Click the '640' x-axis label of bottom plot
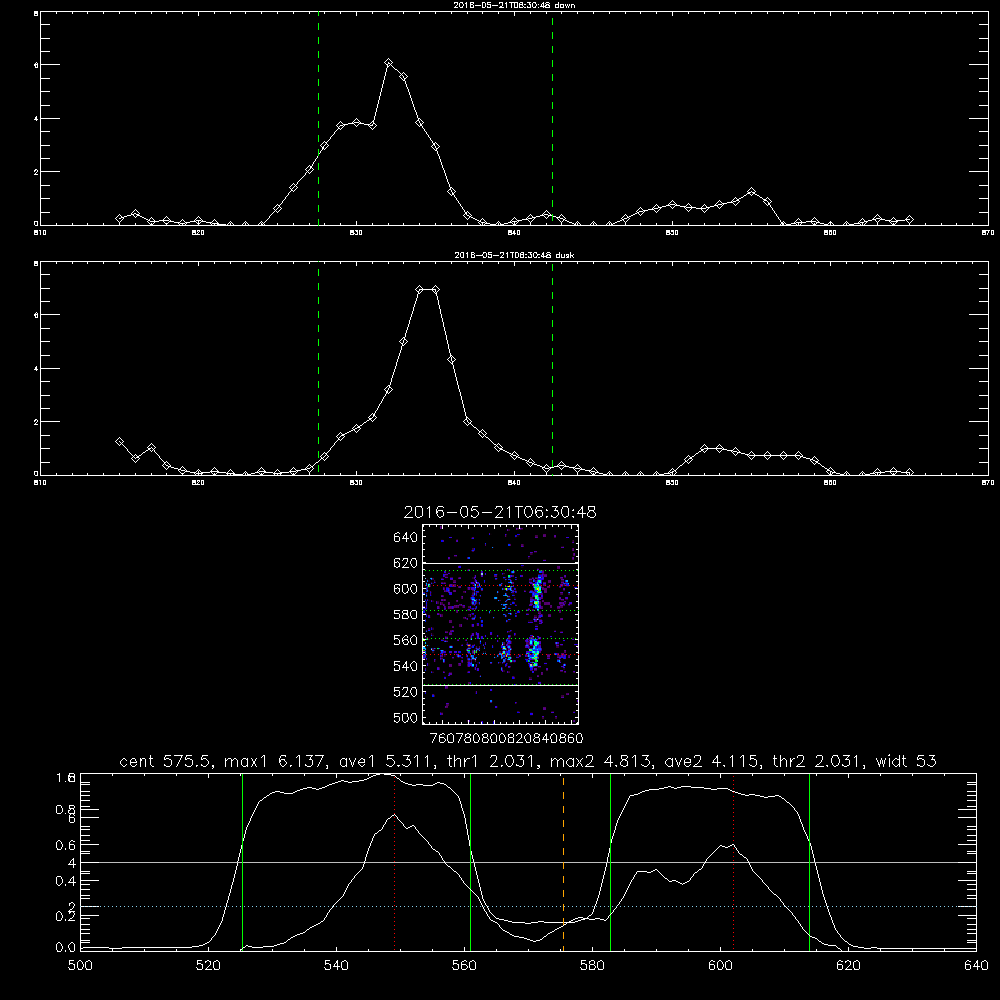 pyautogui.click(x=976, y=966)
